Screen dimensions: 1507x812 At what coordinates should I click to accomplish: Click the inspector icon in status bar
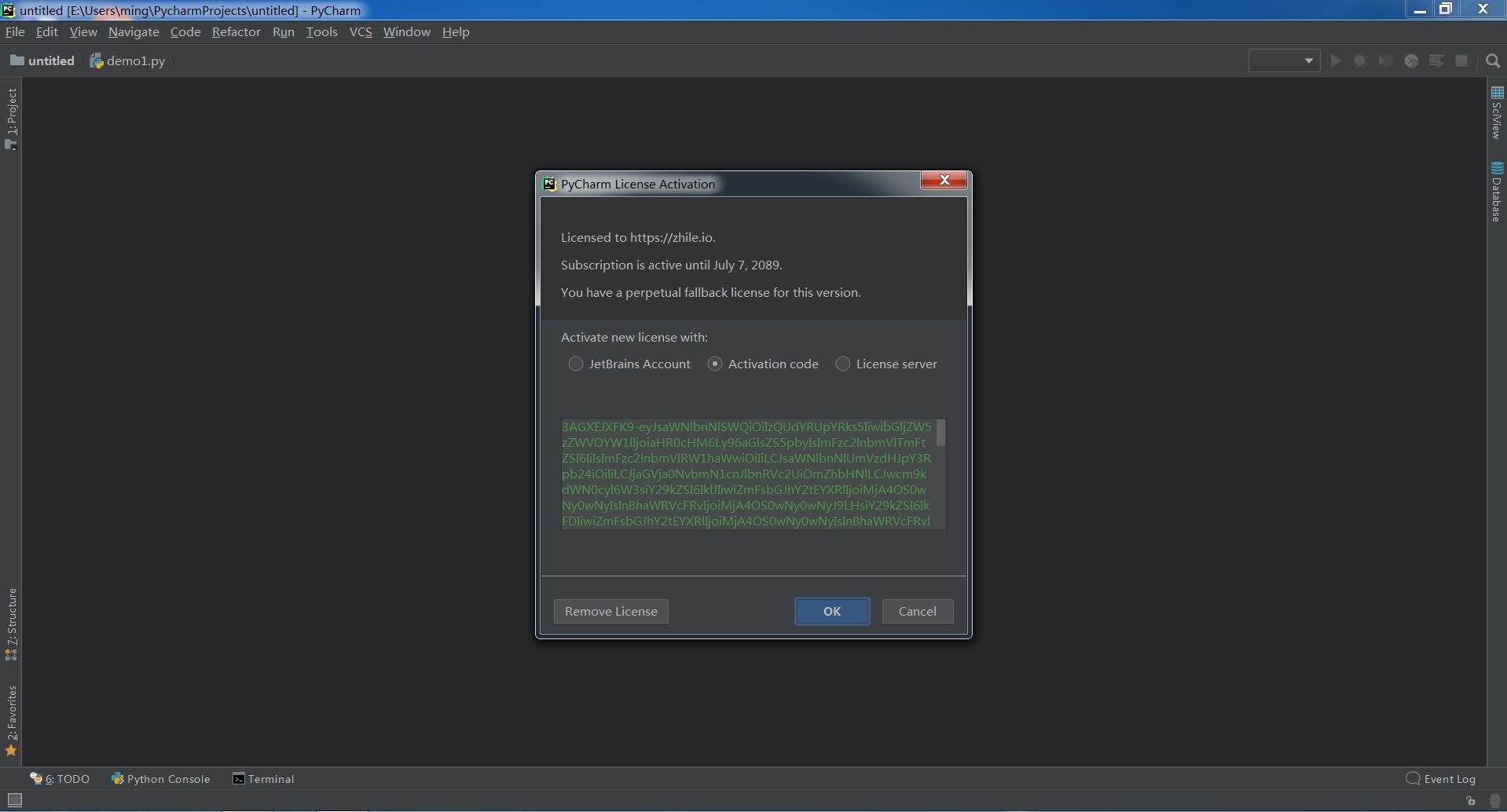1495,801
